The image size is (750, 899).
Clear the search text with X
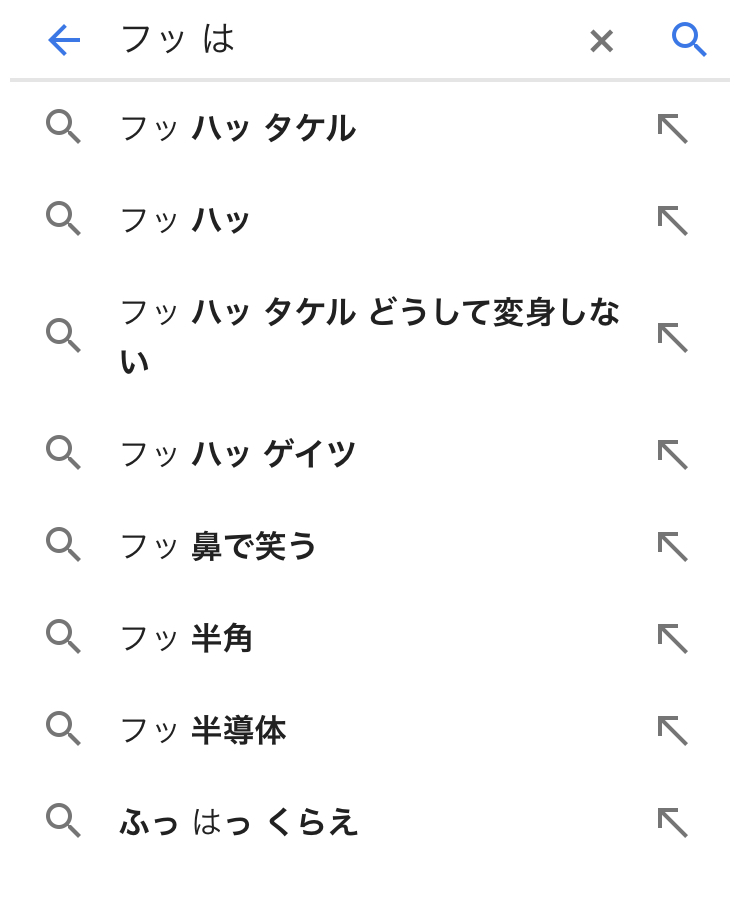point(601,41)
